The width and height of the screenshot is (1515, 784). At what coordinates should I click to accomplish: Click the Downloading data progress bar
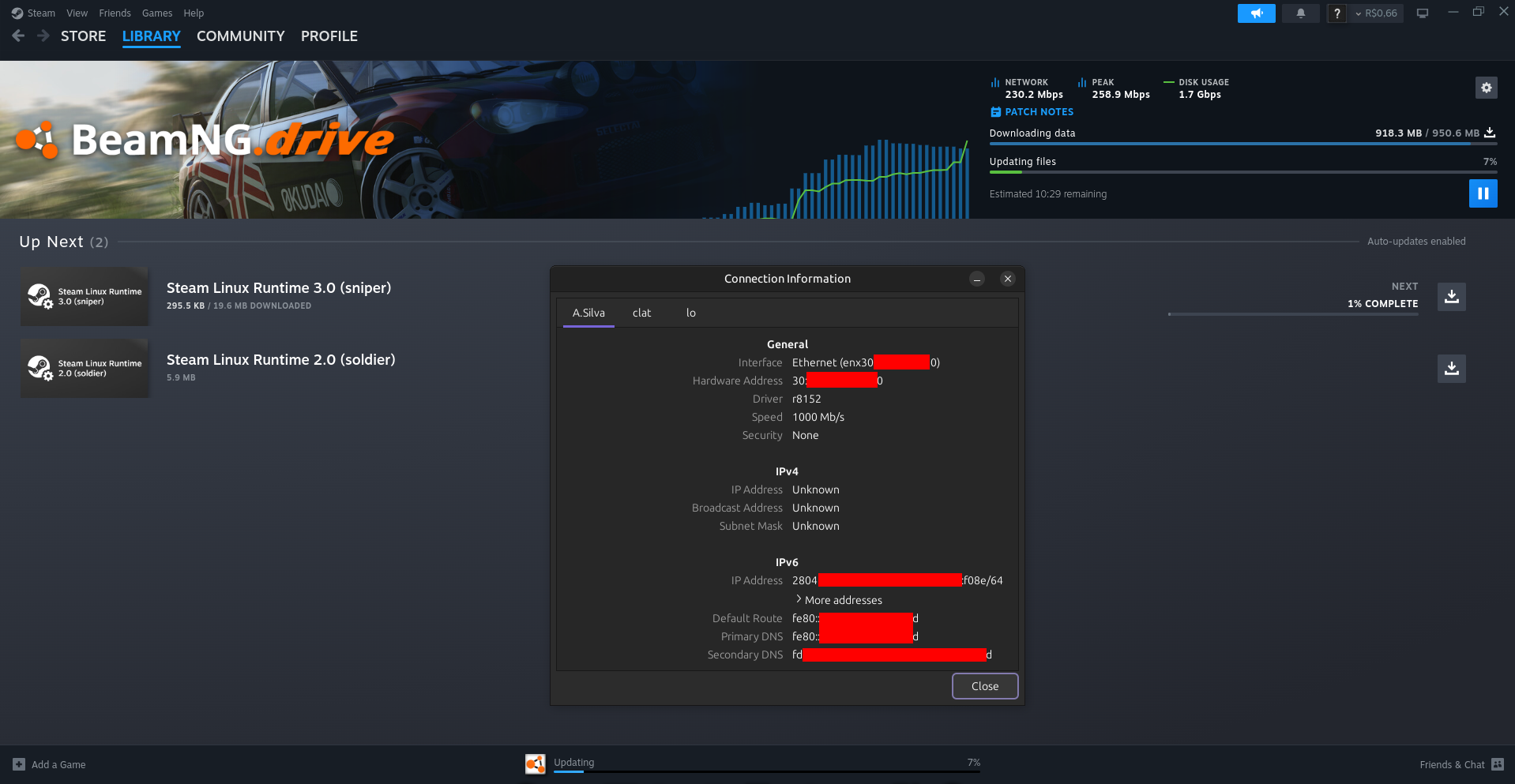1243,144
